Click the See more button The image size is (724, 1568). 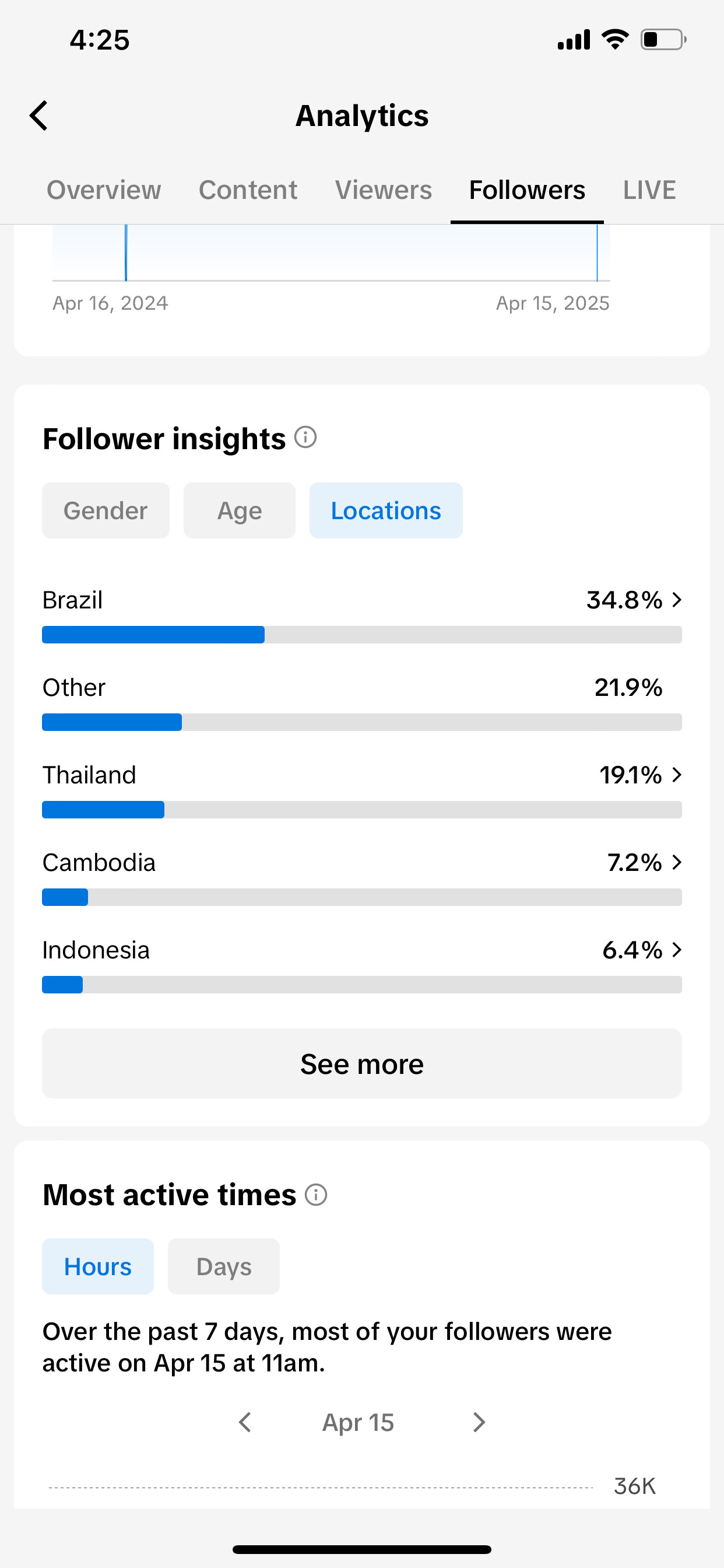(362, 1063)
